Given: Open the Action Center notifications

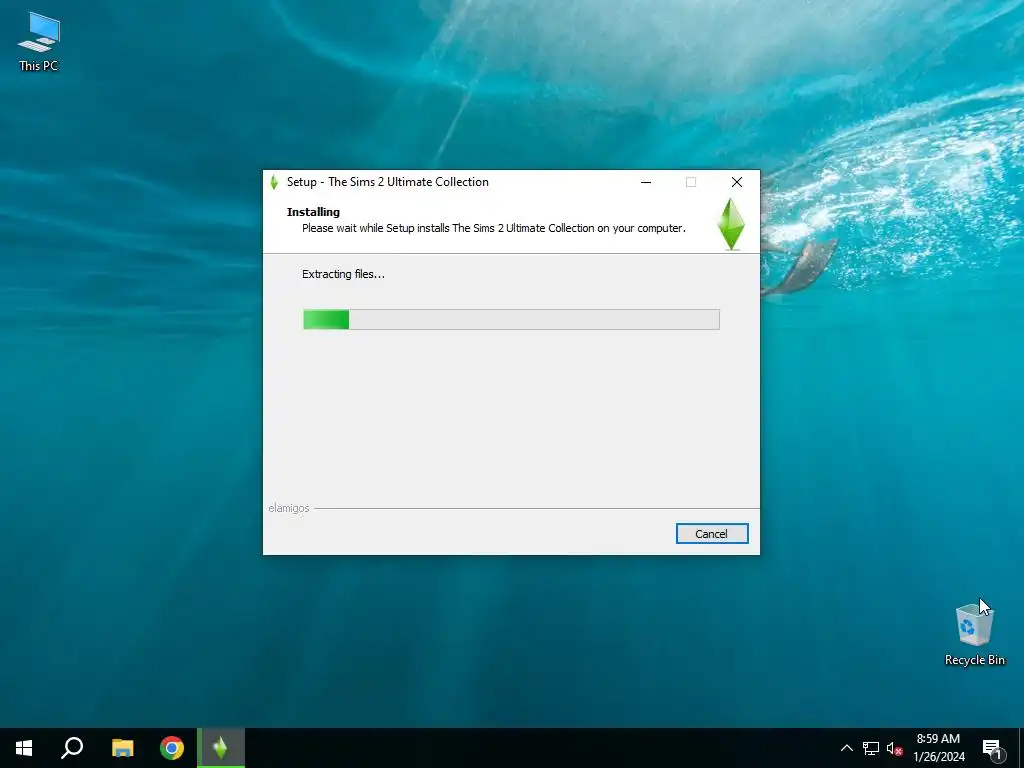Looking at the screenshot, I should (993, 748).
